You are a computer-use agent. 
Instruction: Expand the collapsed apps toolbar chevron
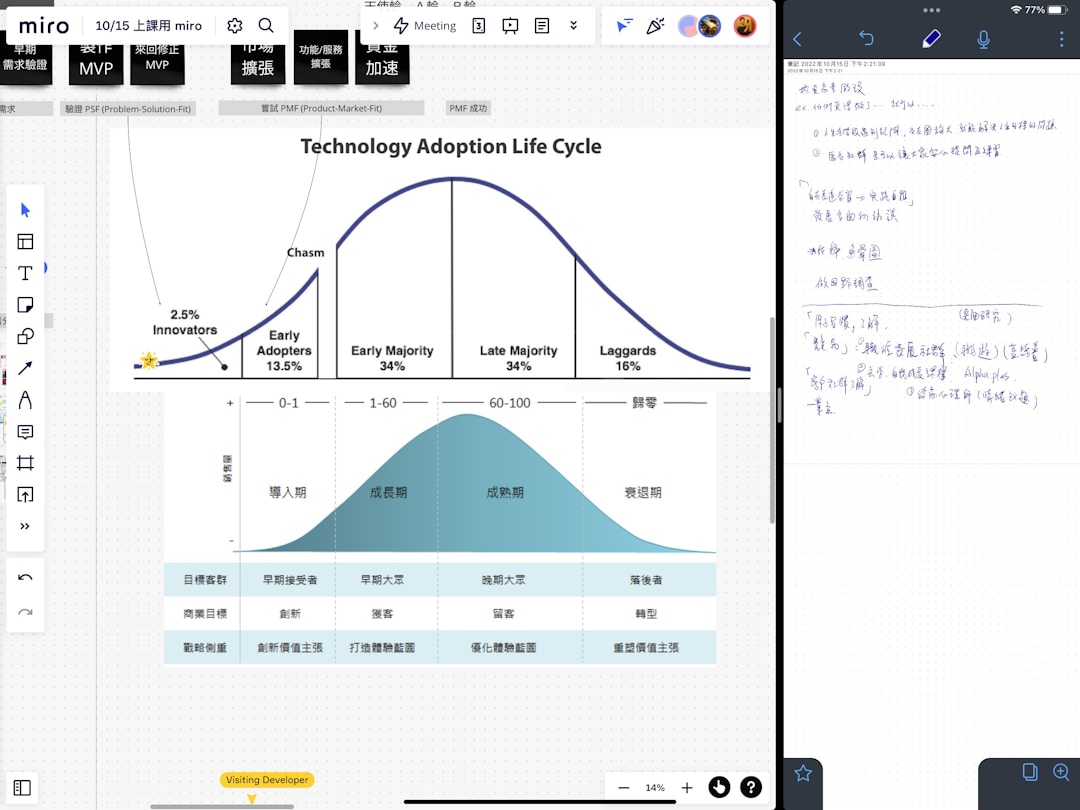click(375, 26)
